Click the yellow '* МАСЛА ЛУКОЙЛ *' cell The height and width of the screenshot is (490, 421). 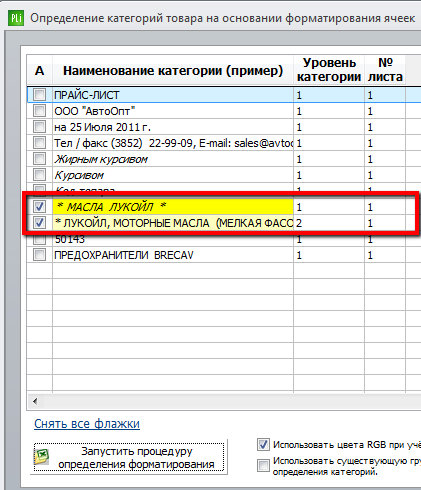click(173, 207)
